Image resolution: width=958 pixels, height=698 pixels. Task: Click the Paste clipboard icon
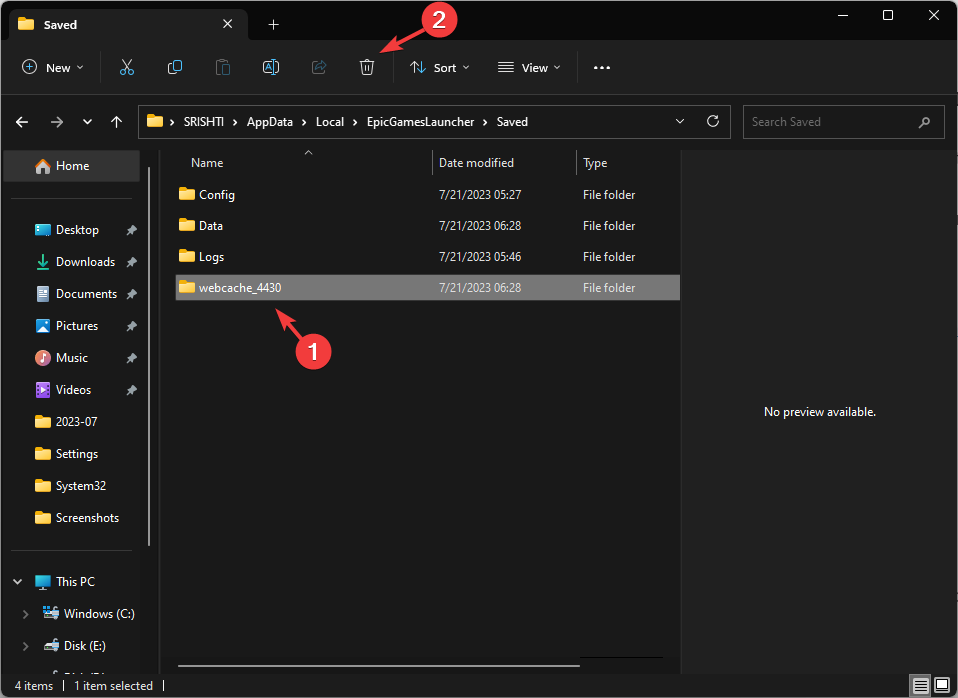tap(223, 67)
